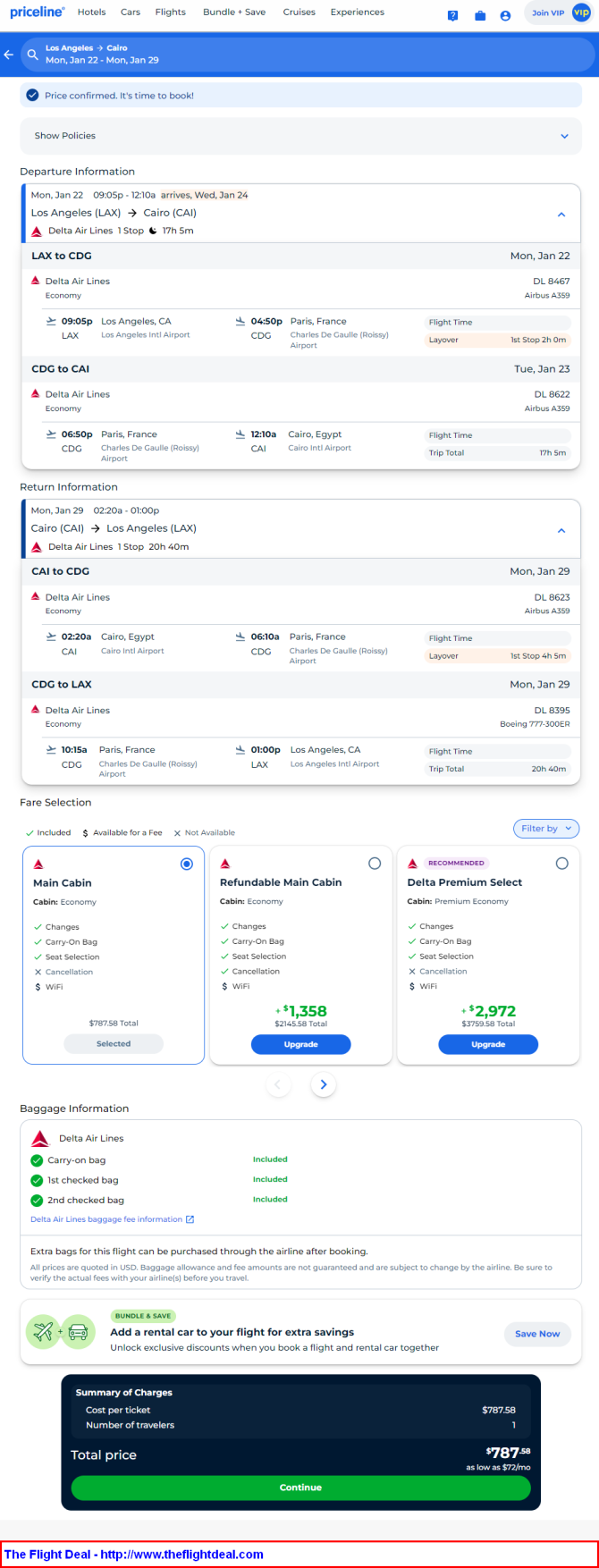Open the Experiences menu item
The width and height of the screenshot is (599, 1568).
coord(358,13)
